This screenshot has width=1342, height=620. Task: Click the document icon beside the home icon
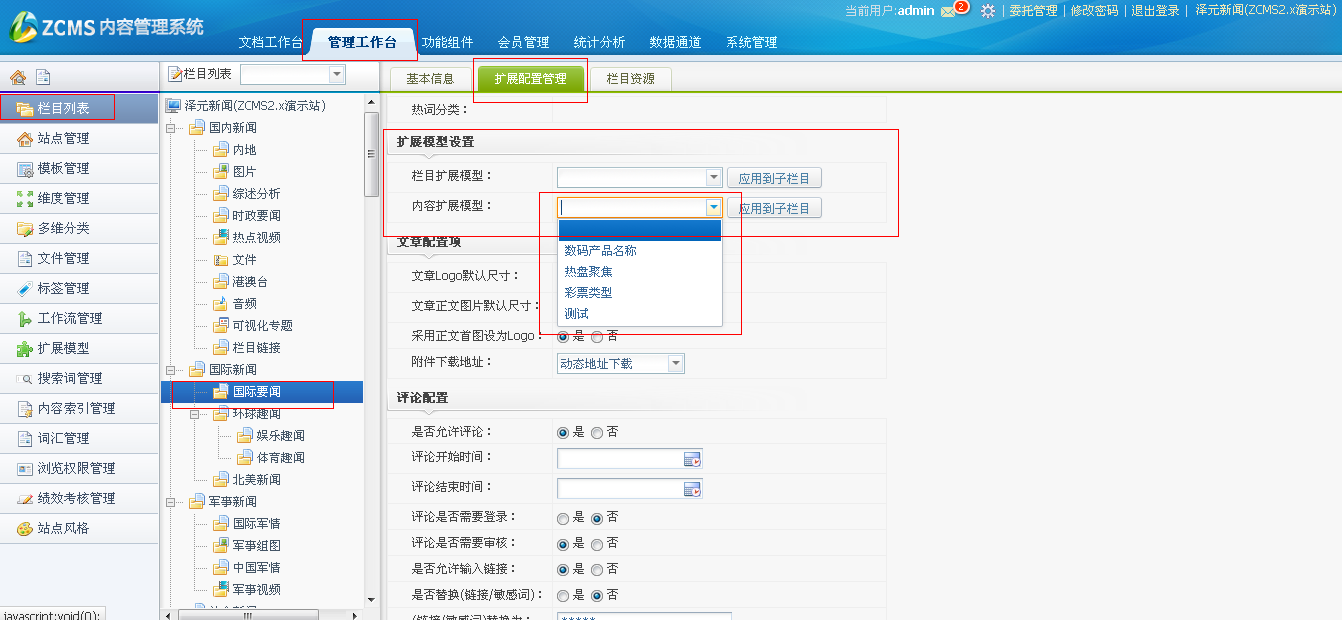coord(43,77)
